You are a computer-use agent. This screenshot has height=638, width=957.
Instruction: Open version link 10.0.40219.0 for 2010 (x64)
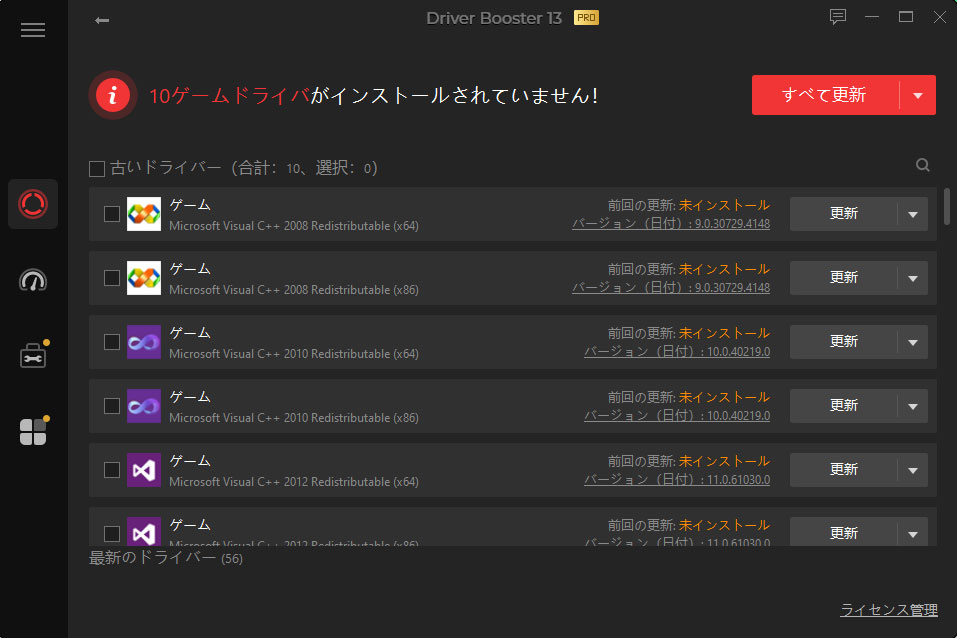point(677,352)
